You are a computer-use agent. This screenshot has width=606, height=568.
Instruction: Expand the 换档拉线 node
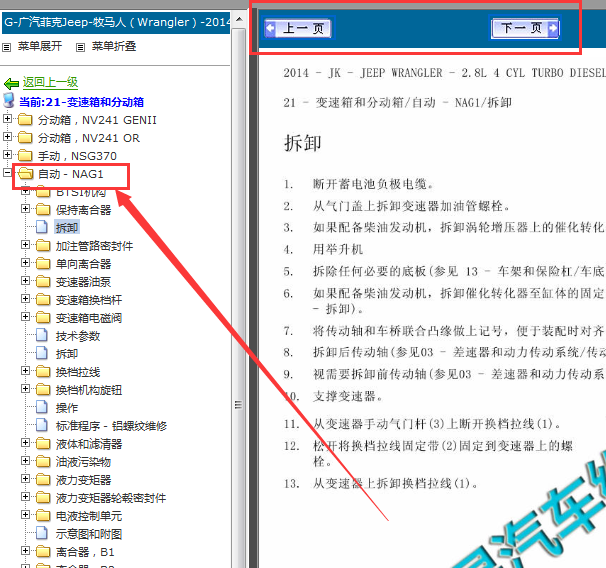pos(25,371)
